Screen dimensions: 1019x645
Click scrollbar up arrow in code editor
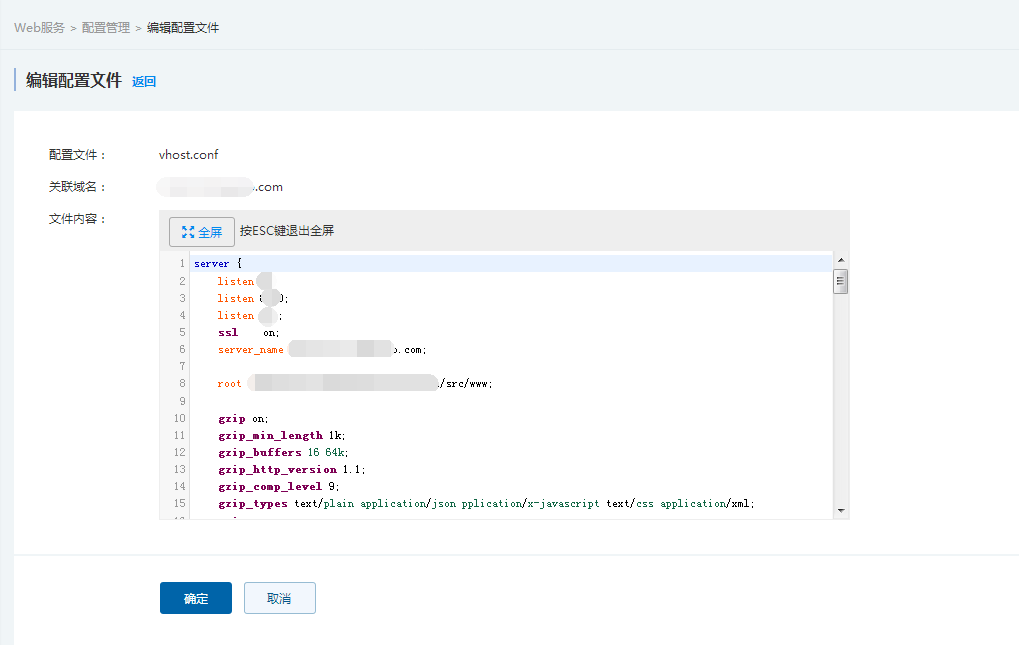click(x=841, y=260)
